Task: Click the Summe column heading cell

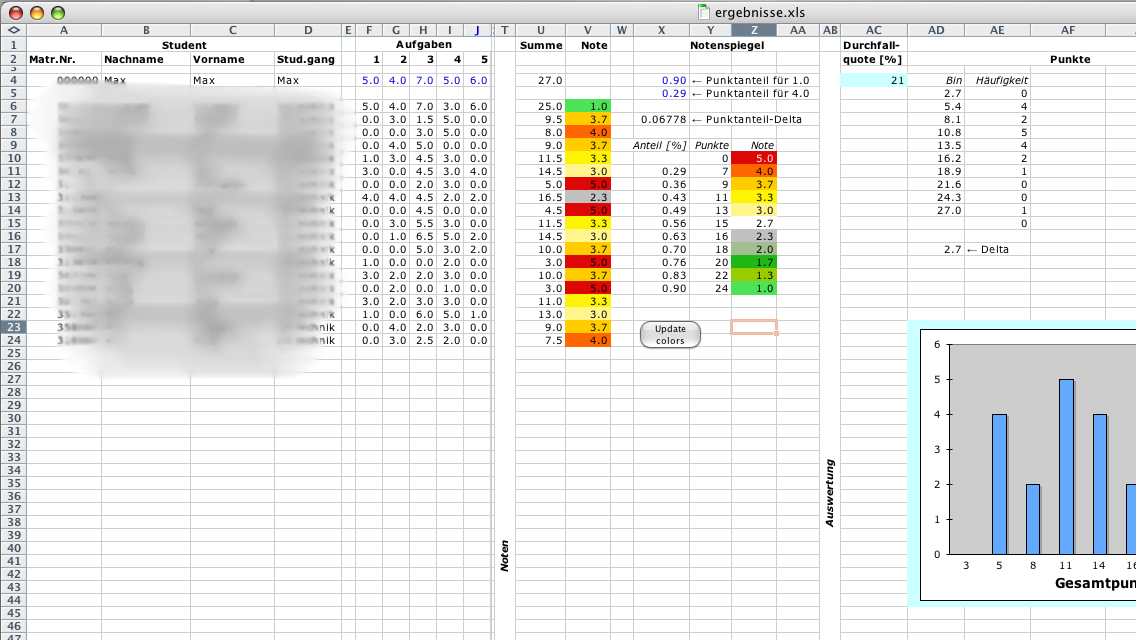Action: tap(541, 45)
